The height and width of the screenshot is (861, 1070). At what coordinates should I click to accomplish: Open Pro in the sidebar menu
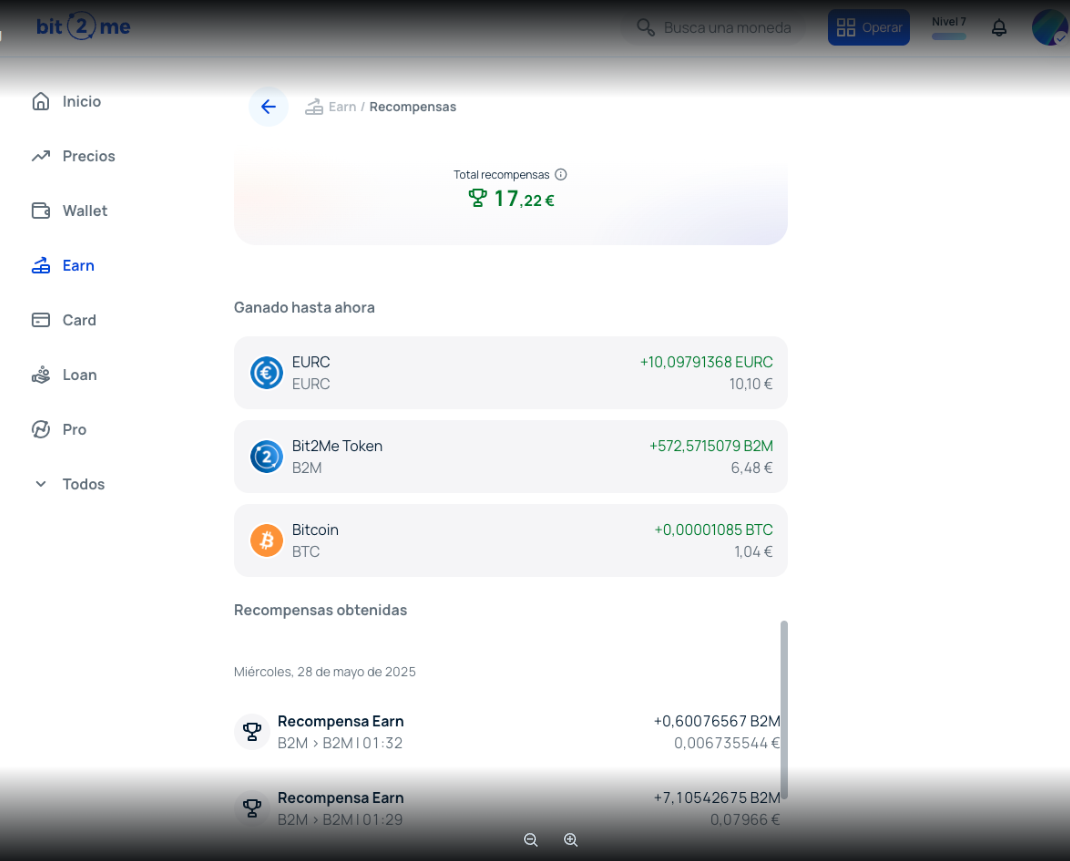pyautogui.click(x=74, y=429)
